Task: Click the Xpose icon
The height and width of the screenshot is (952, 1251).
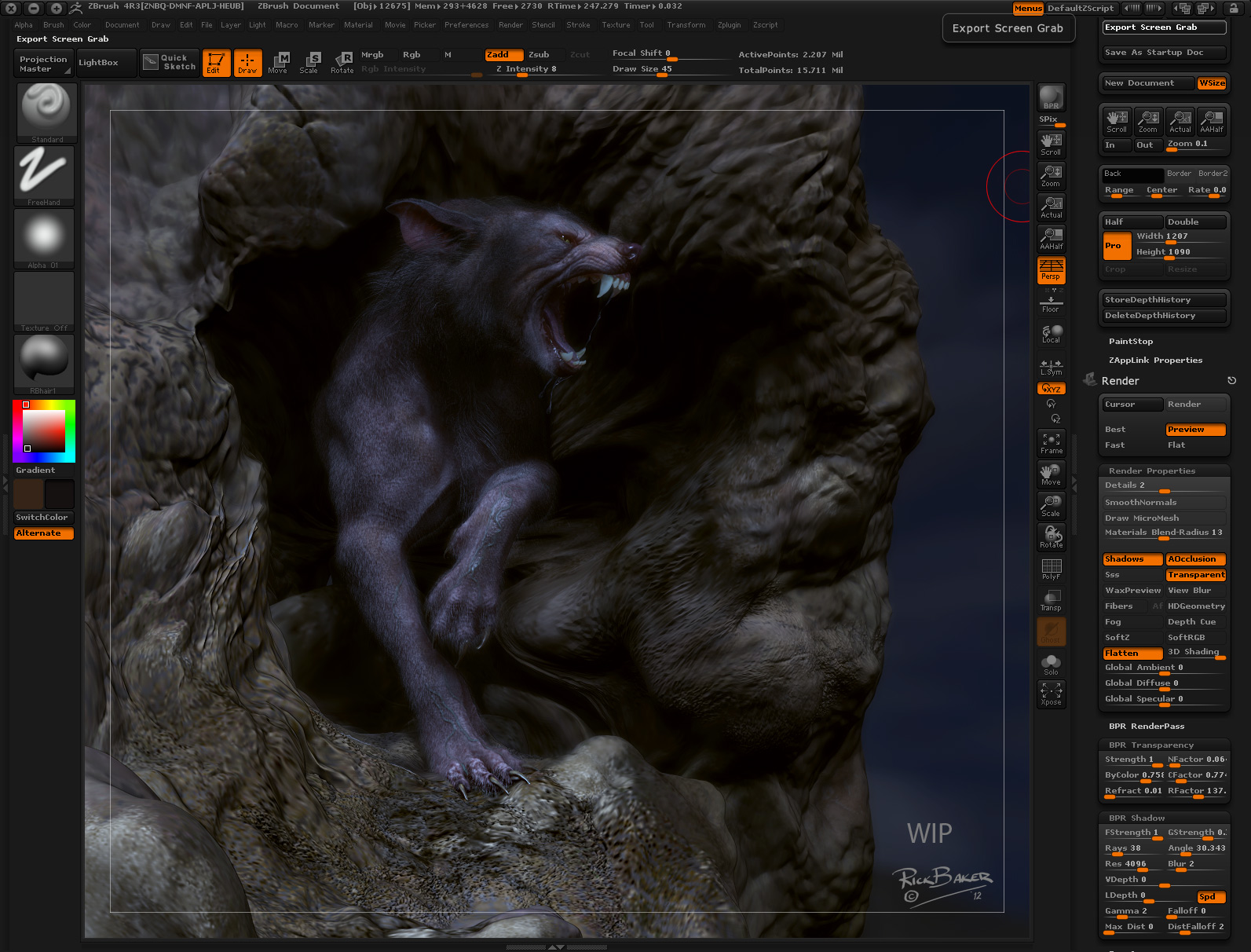Action: tap(1051, 694)
